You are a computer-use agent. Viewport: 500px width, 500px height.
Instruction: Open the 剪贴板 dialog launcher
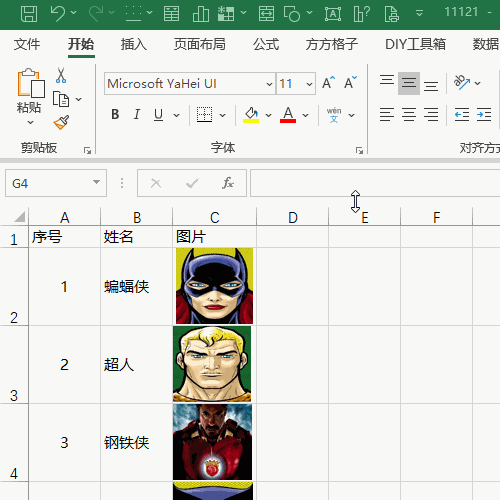[x=87, y=151]
